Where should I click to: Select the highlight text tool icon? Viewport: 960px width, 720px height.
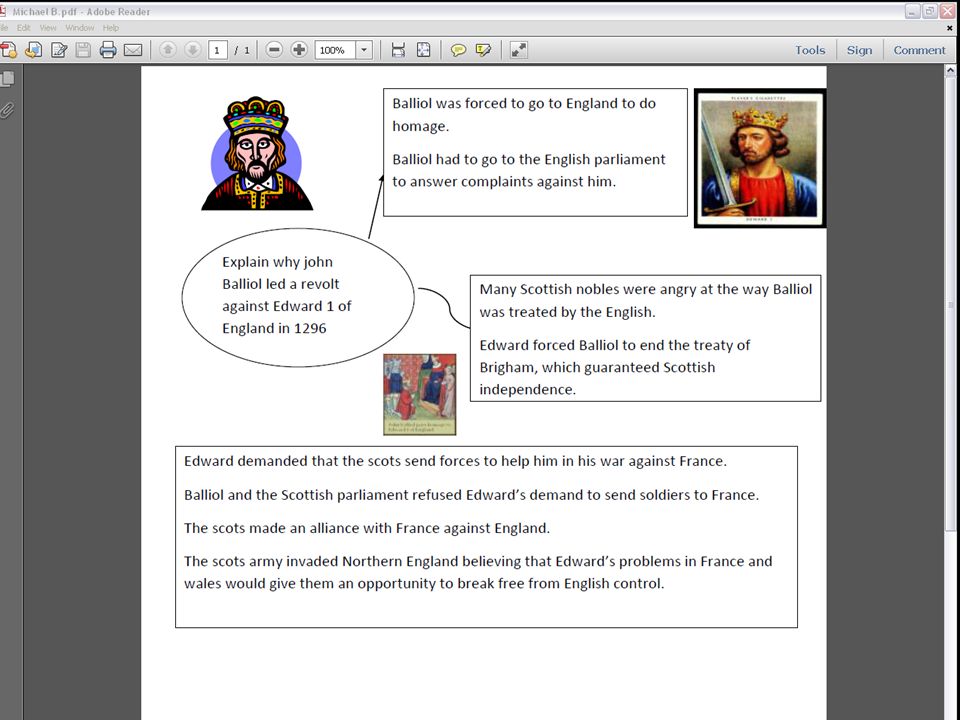click(483, 50)
